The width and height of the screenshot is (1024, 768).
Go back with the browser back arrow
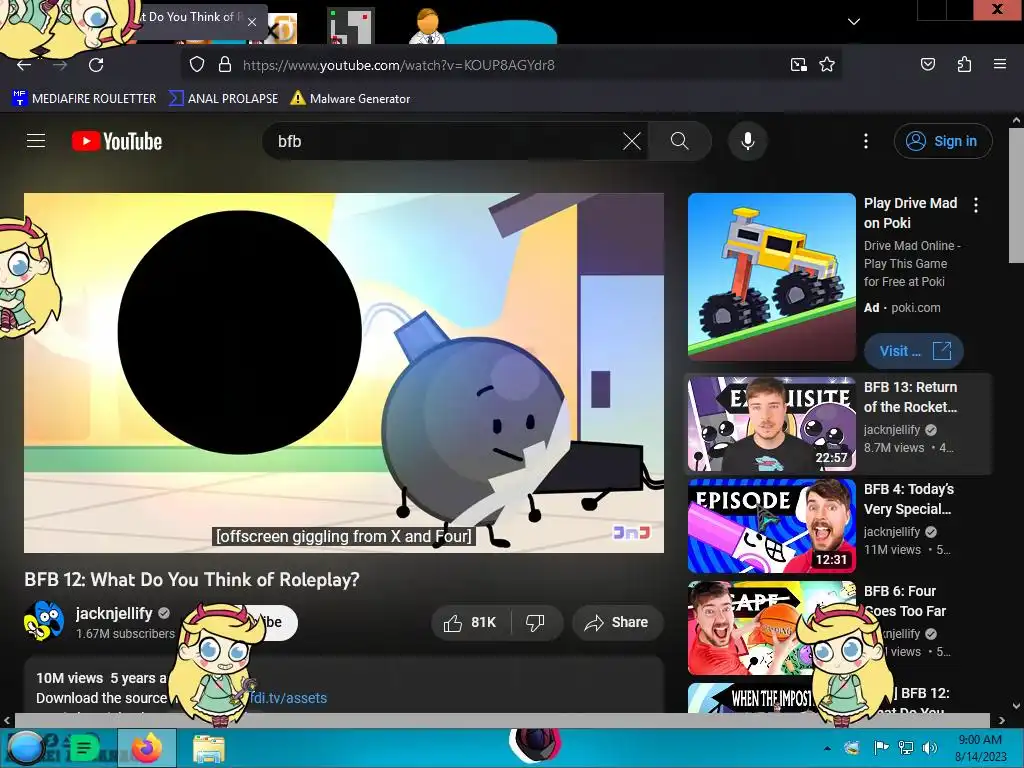24,65
